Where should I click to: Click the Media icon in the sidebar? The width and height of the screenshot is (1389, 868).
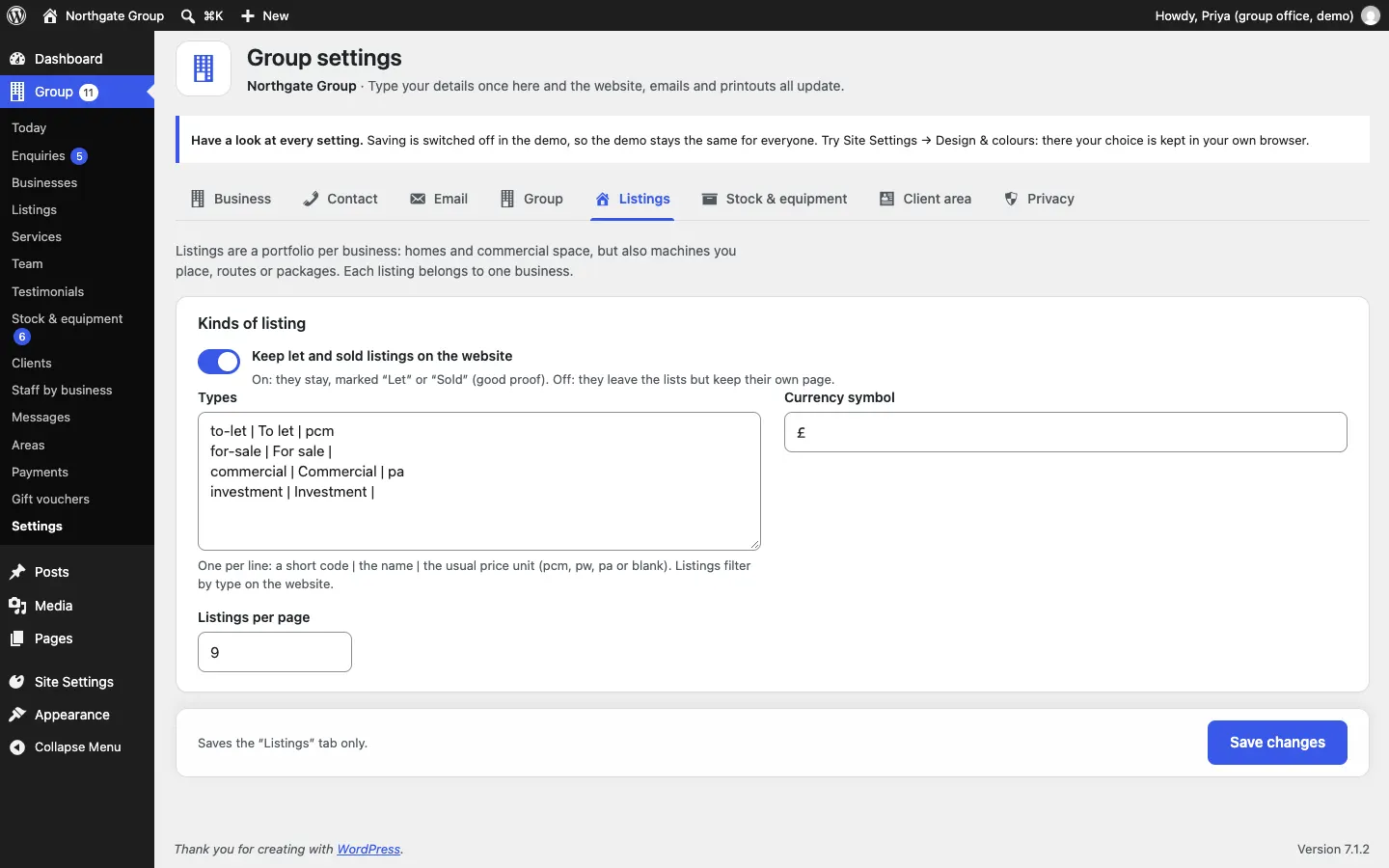click(17, 606)
